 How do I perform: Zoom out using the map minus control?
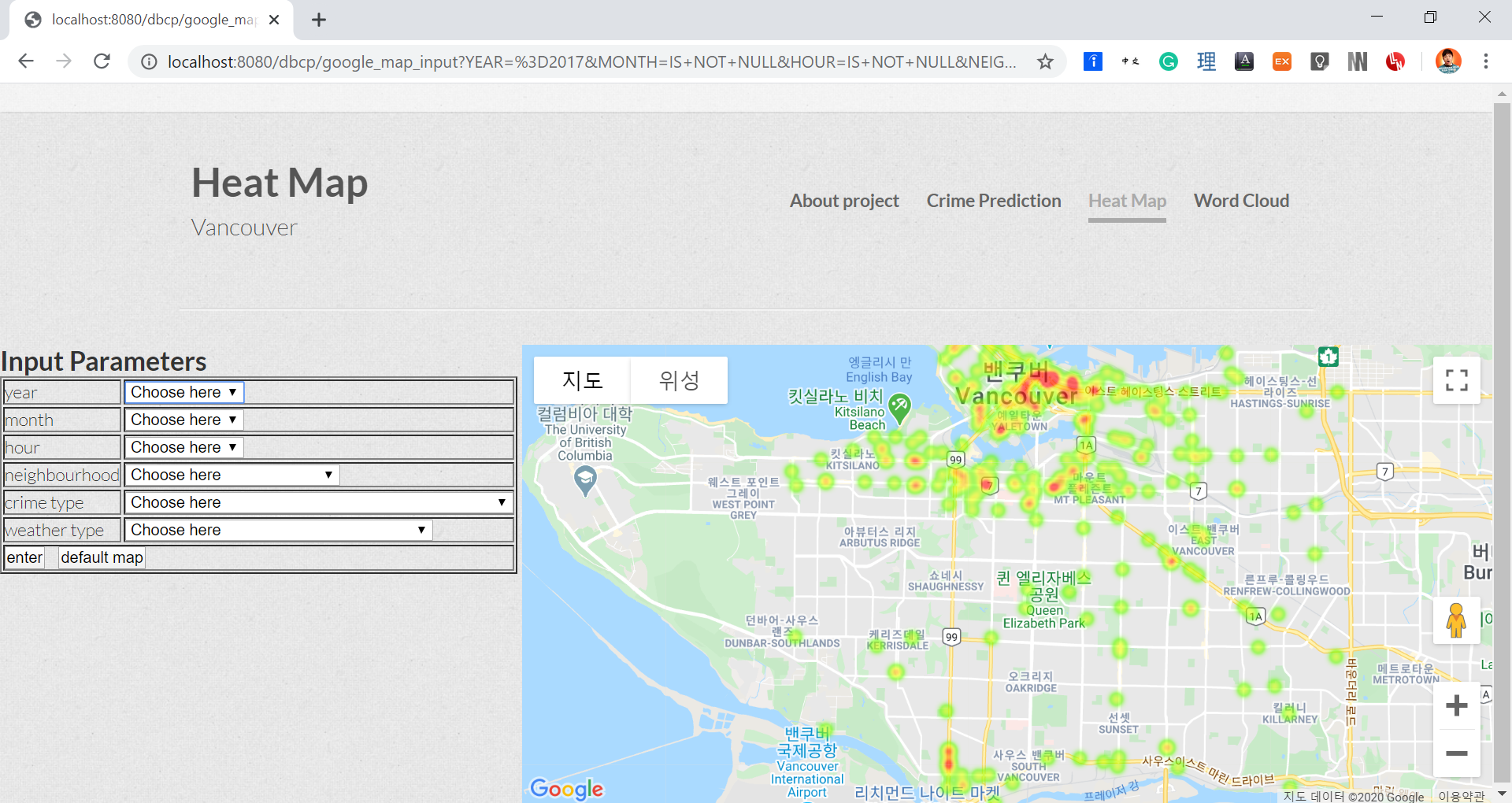click(1456, 753)
